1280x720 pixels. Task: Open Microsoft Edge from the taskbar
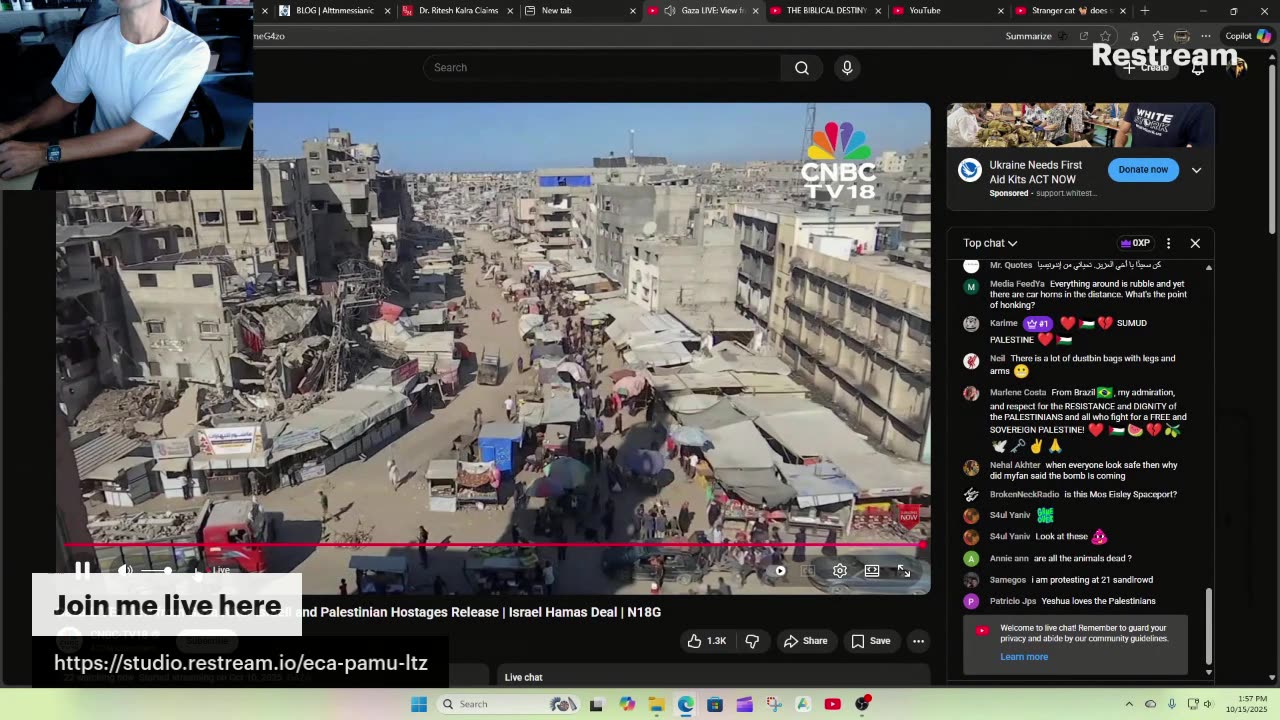coord(685,704)
